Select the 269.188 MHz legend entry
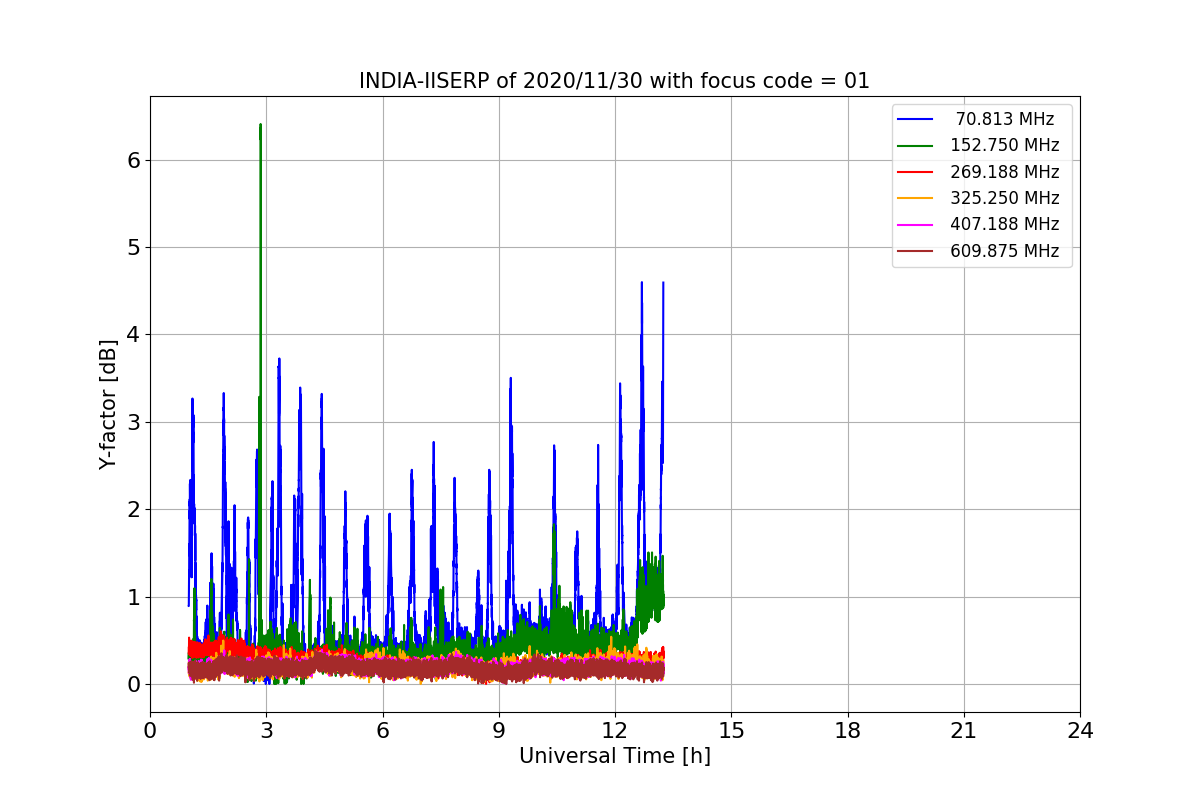This screenshot has height=800, width=1200. pos(978,172)
